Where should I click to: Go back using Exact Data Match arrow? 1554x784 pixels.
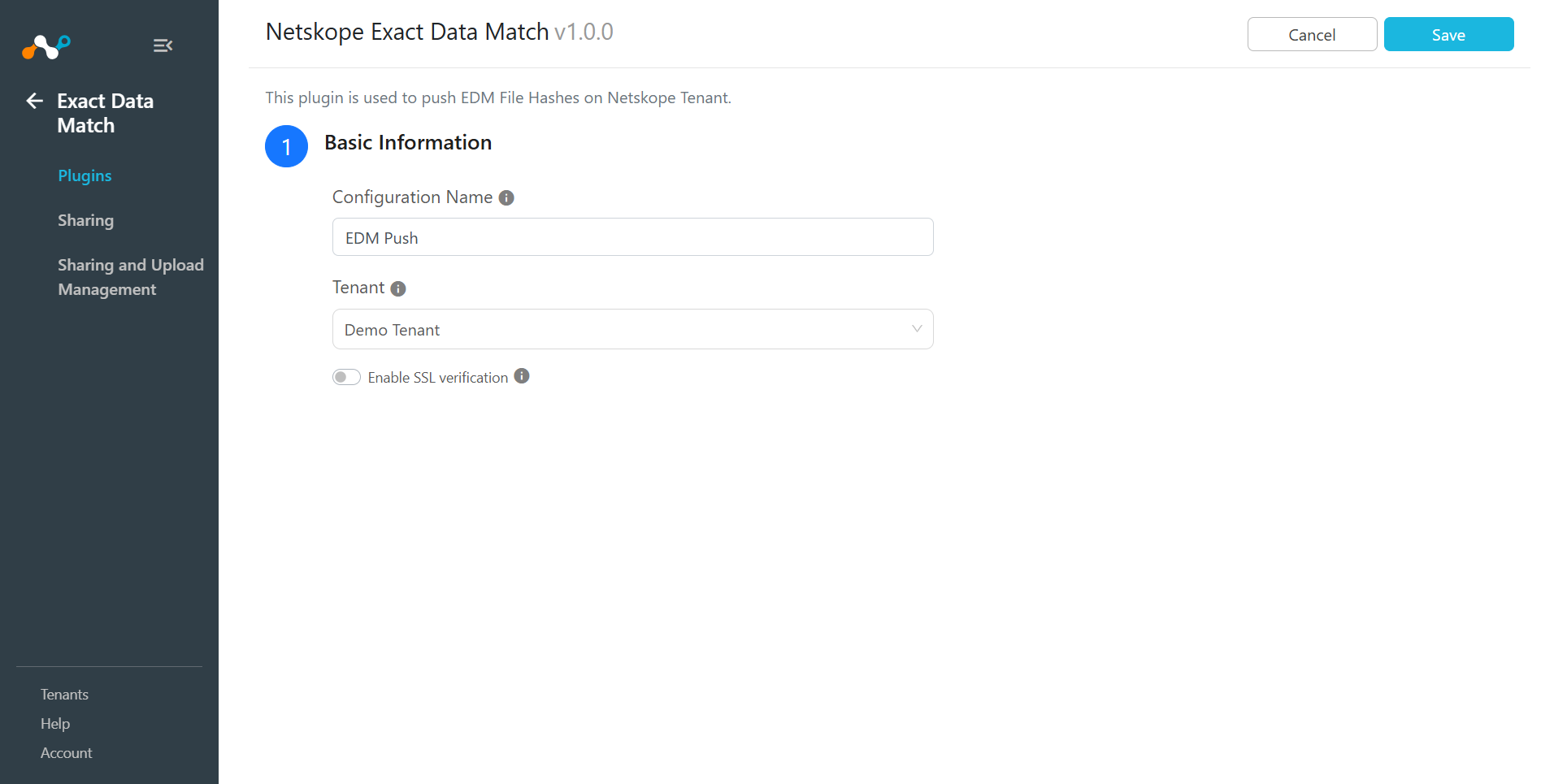pyautogui.click(x=34, y=101)
